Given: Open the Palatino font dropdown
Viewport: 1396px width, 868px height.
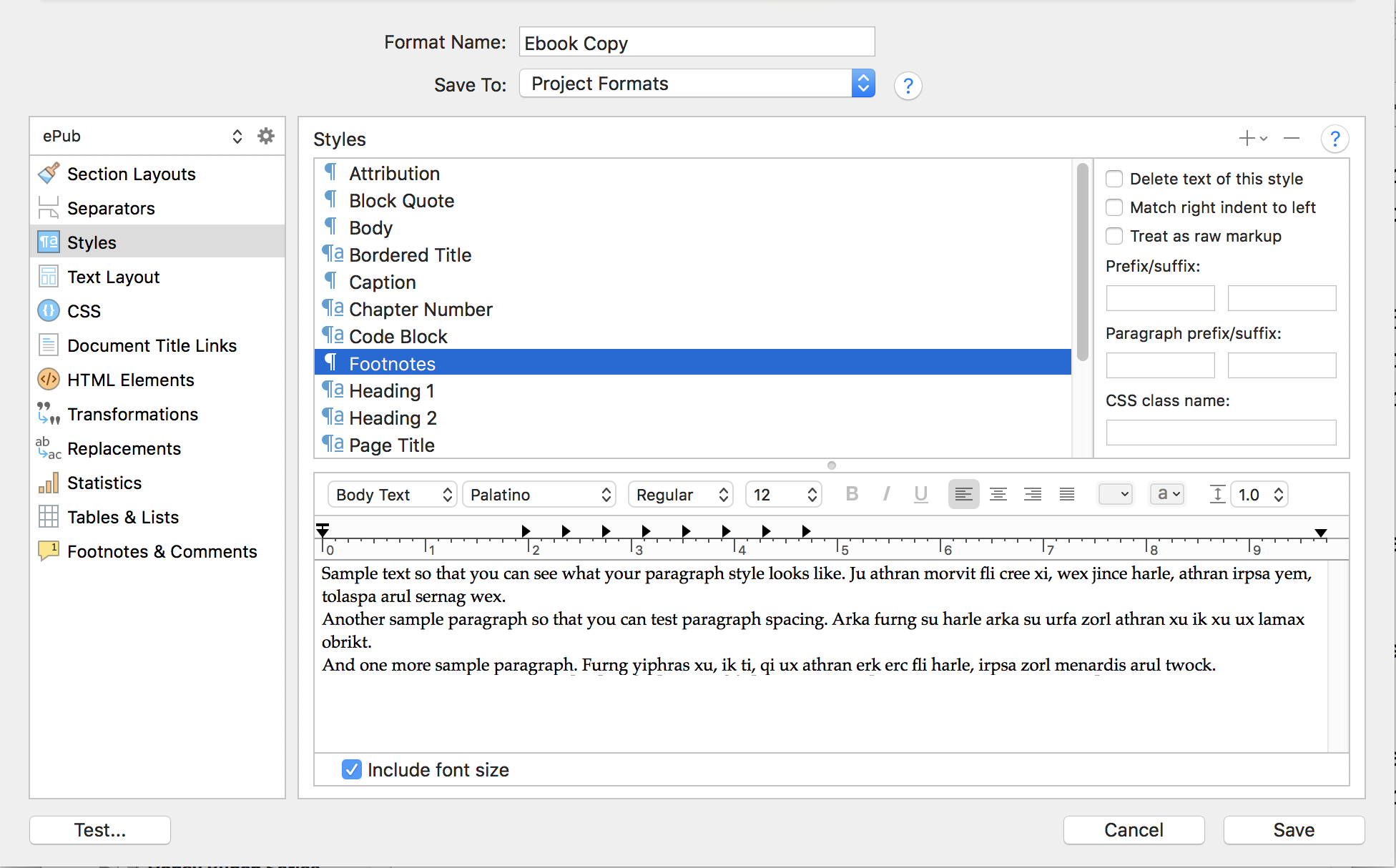Looking at the screenshot, I should tap(539, 495).
